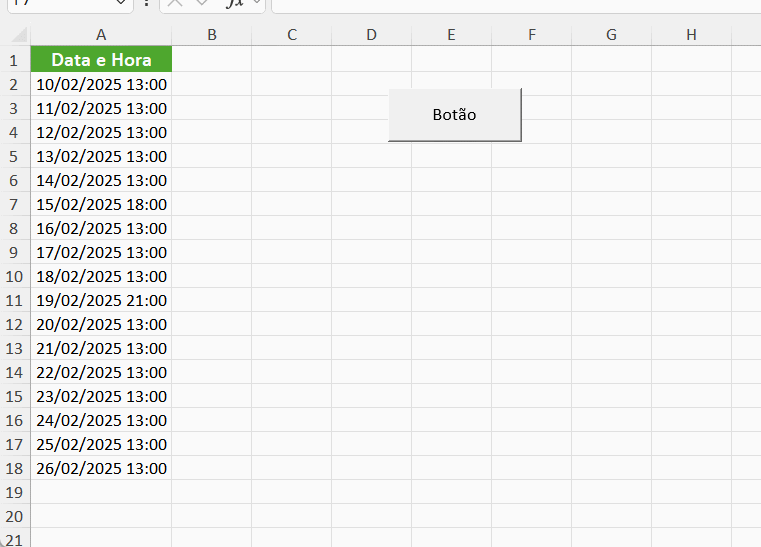This screenshot has width=761, height=547.
Task: Click the Botão button on the sheet
Action: pos(454,115)
